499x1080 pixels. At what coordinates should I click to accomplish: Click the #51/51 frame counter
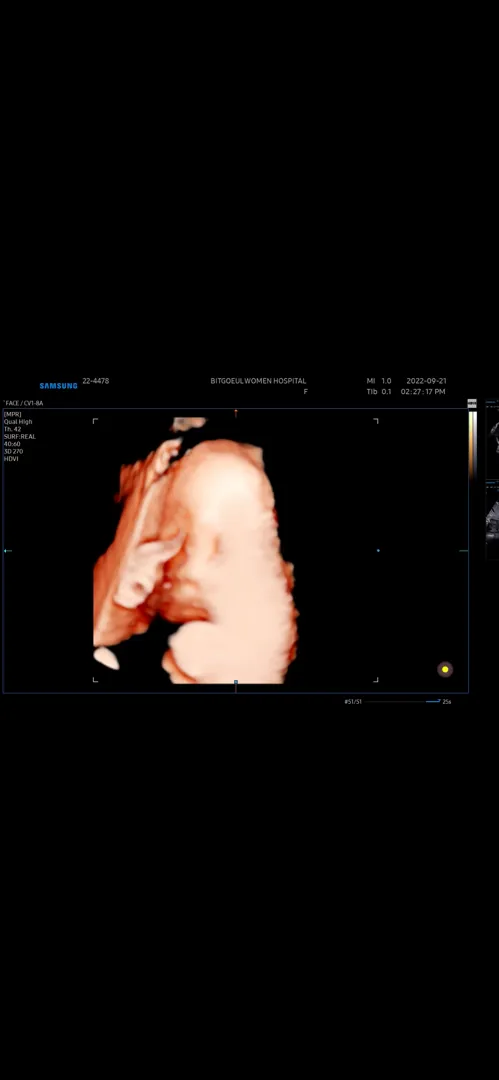(x=353, y=701)
